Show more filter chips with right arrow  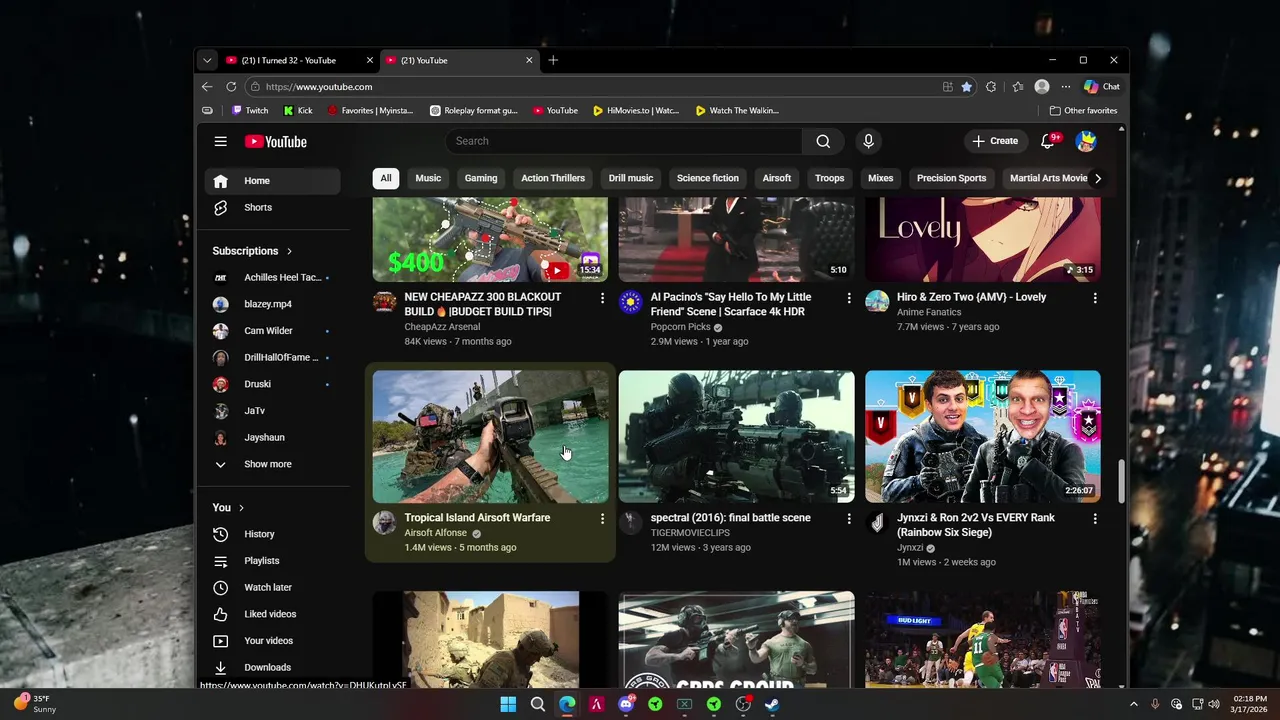(1097, 178)
